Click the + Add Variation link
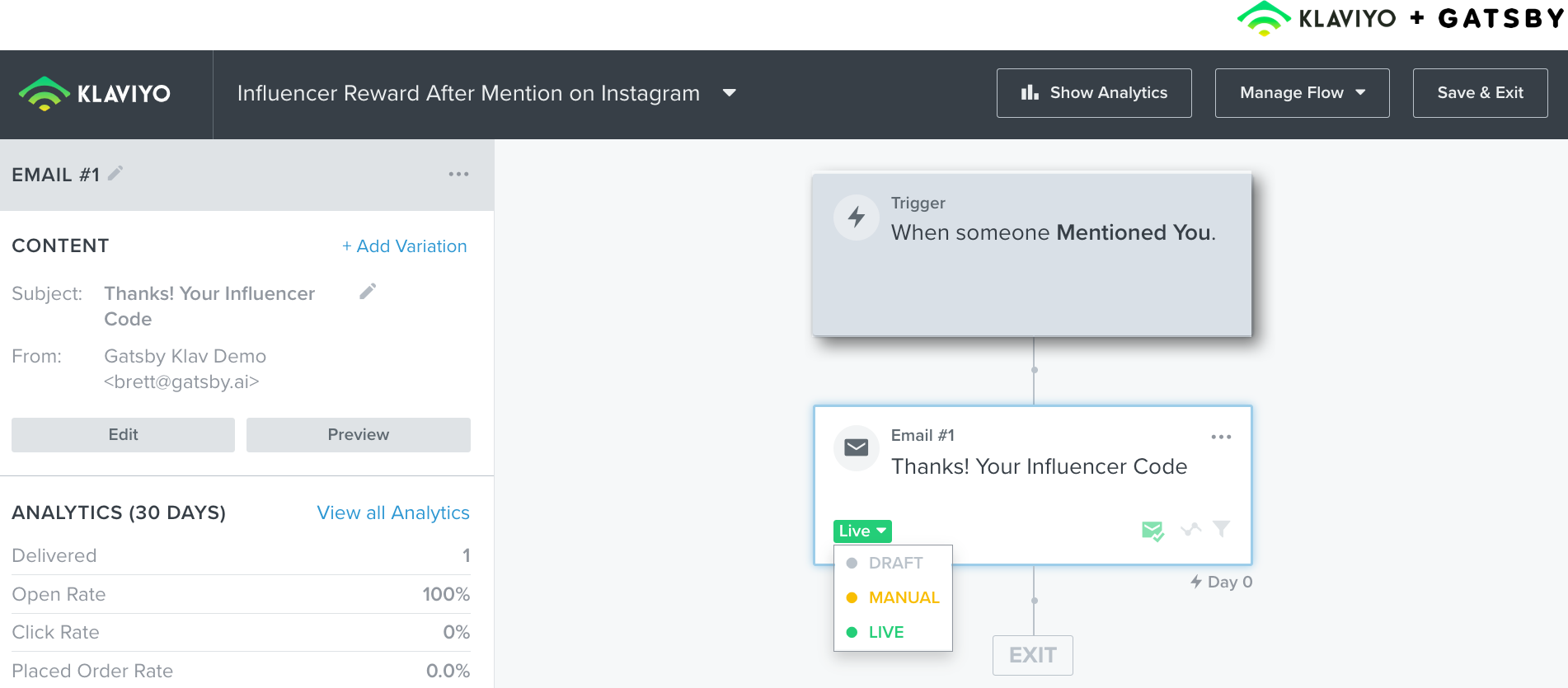 click(404, 246)
